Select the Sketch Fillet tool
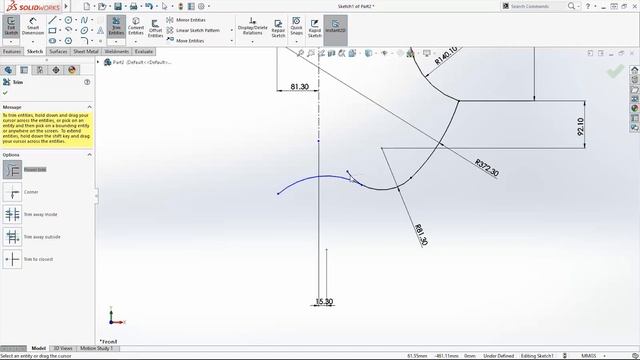 click(x=84, y=41)
